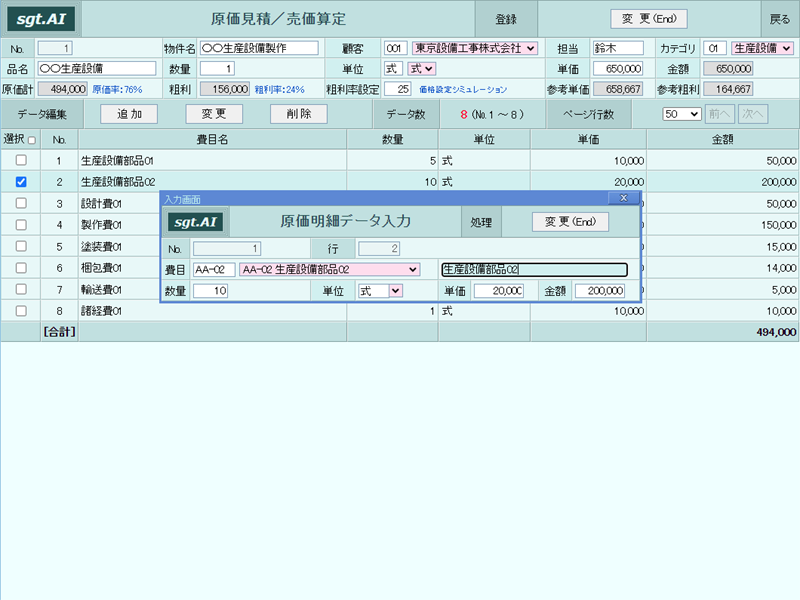This screenshot has width=800, height=600.
Task: Check the row 7 輸送費01 checkbox
Action: (21, 289)
